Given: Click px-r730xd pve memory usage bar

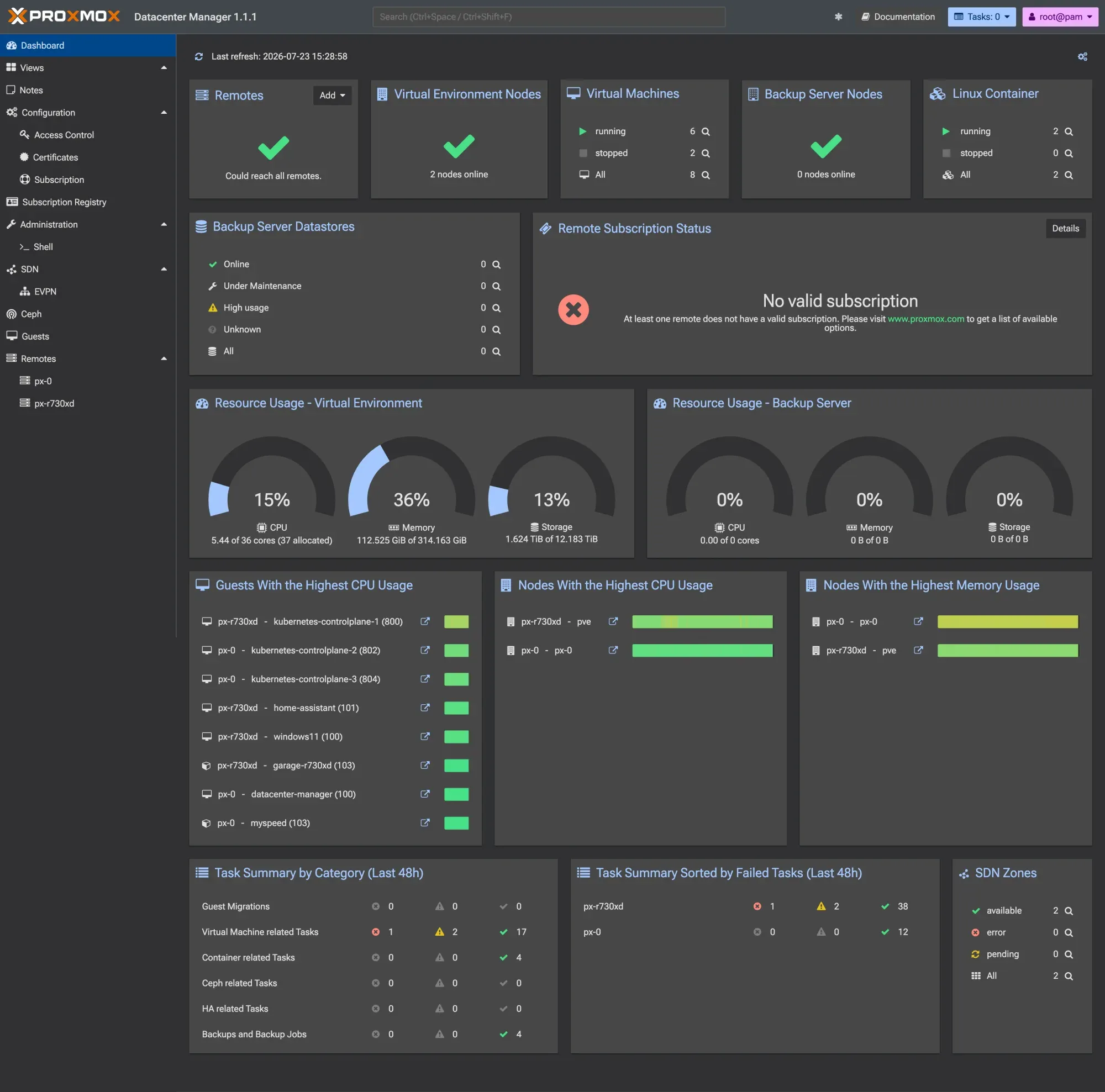Looking at the screenshot, I should (x=1007, y=651).
